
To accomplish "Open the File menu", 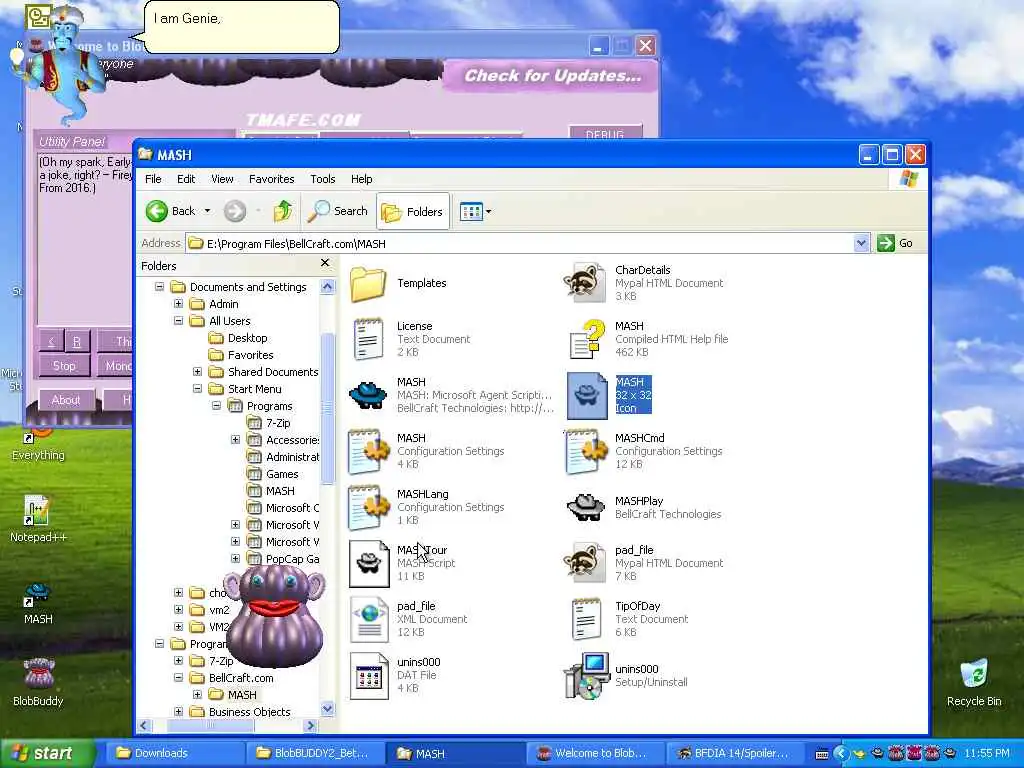I will pos(153,179).
